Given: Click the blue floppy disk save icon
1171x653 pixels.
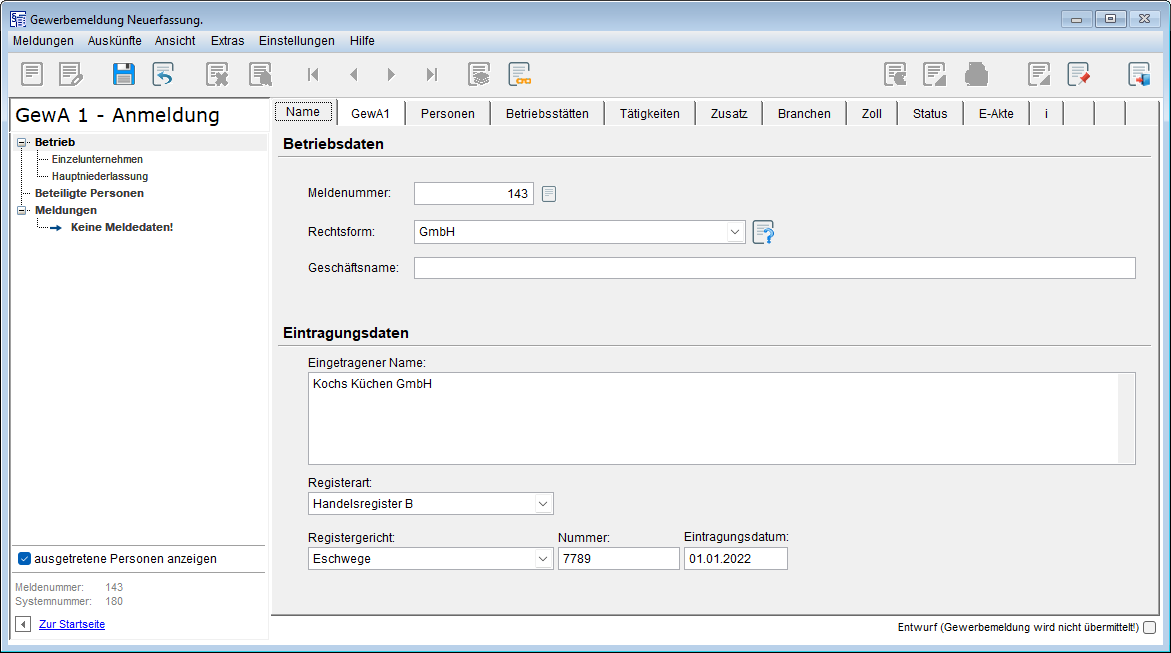Looking at the screenshot, I should 124,74.
